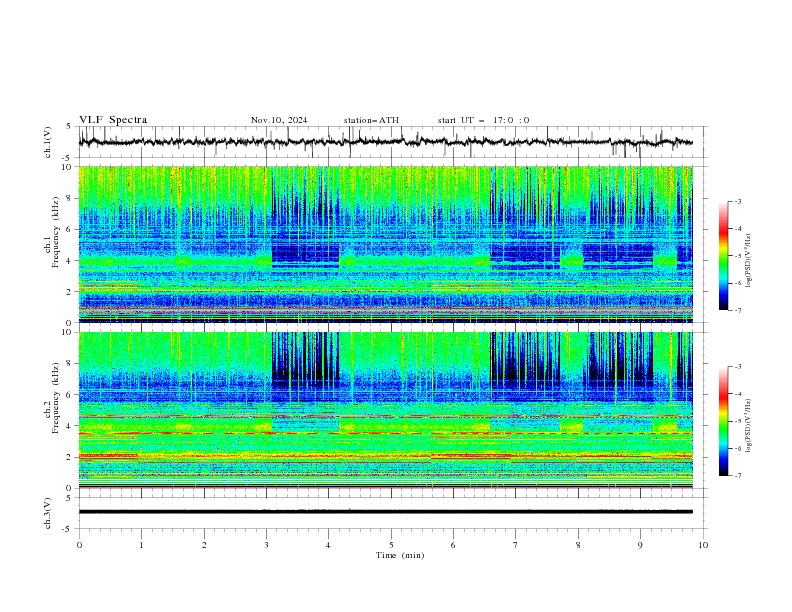Click the "4" tick on the time axis

point(328,545)
